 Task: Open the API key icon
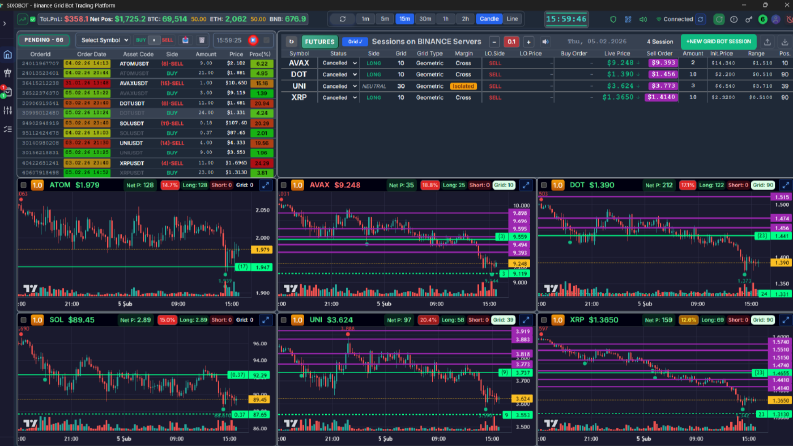pos(748,20)
